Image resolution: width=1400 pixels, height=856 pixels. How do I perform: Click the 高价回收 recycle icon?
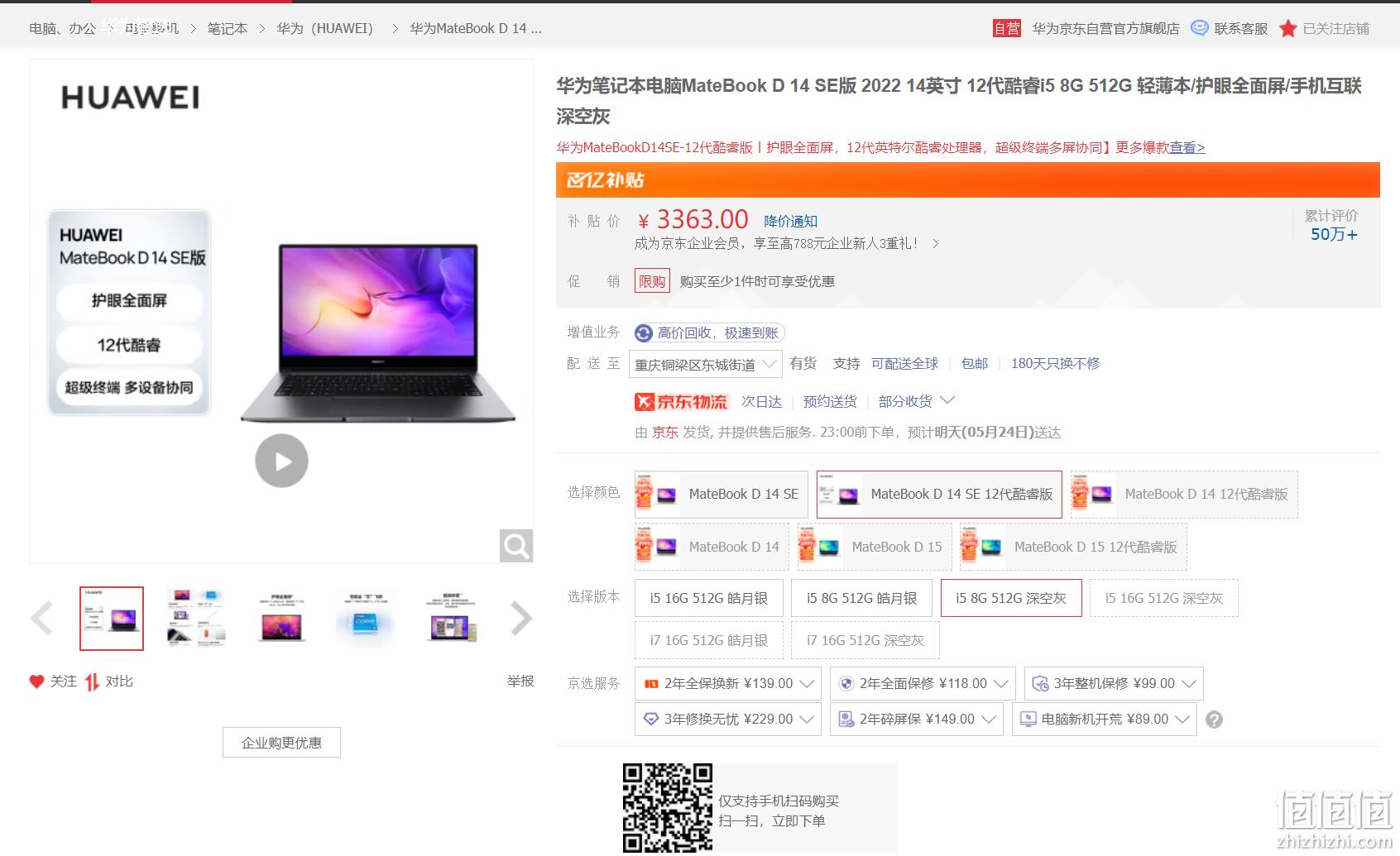[644, 333]
